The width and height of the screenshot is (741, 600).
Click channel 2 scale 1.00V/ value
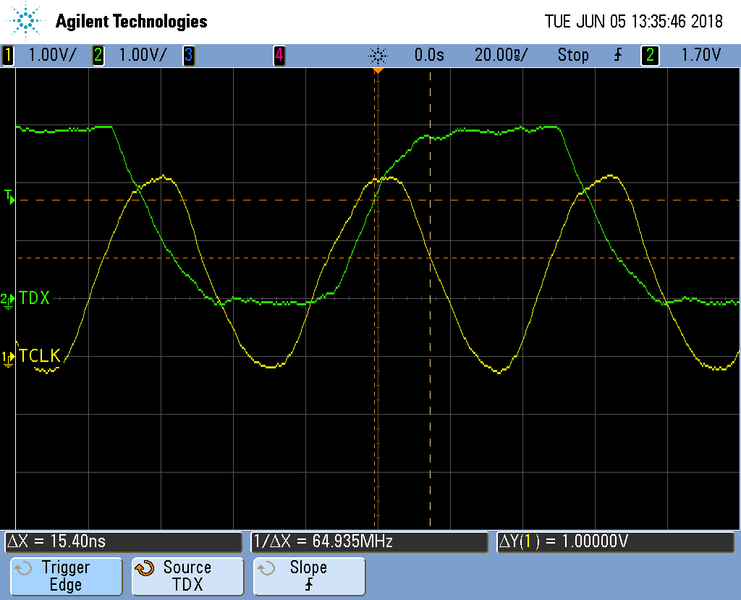pyautogui.click(x=143, y=55)
